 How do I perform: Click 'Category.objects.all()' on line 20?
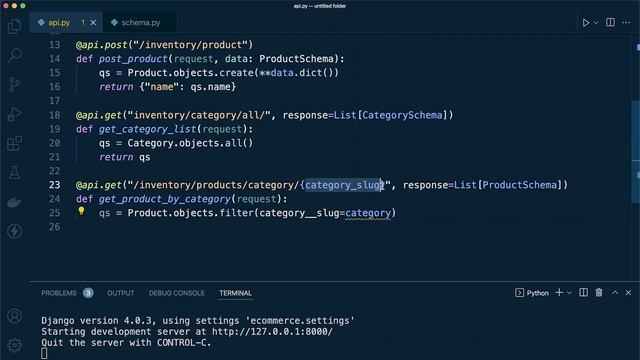190,143
